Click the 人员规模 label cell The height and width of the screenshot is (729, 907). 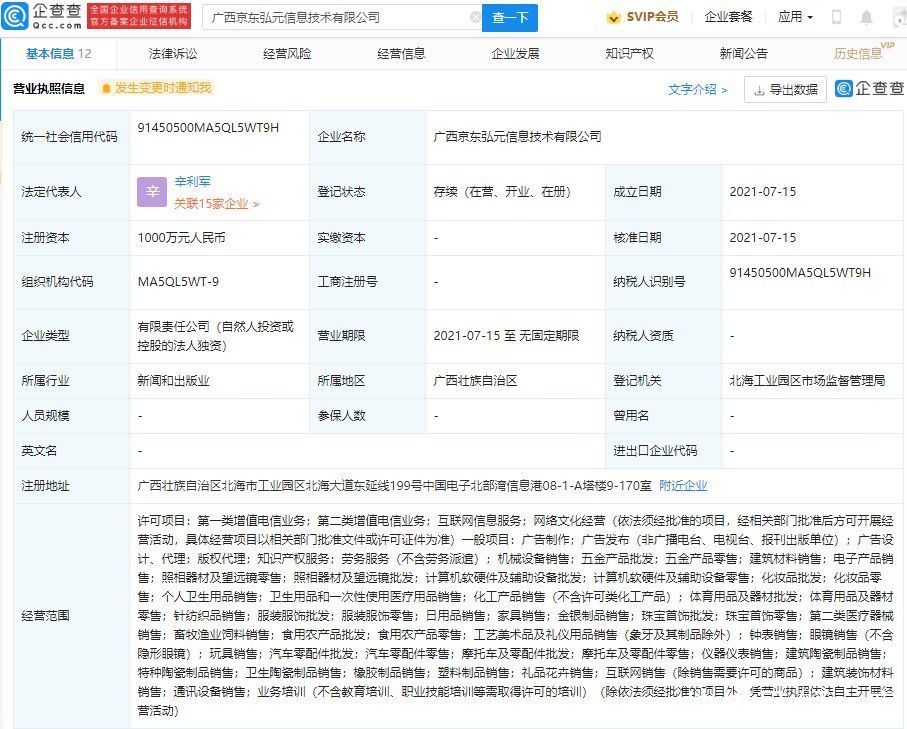(71, 416)
